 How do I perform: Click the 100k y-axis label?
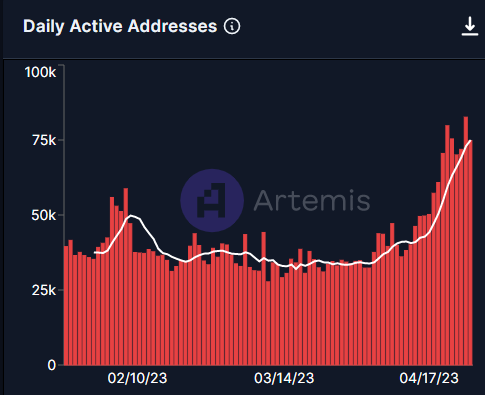(41, 72)
